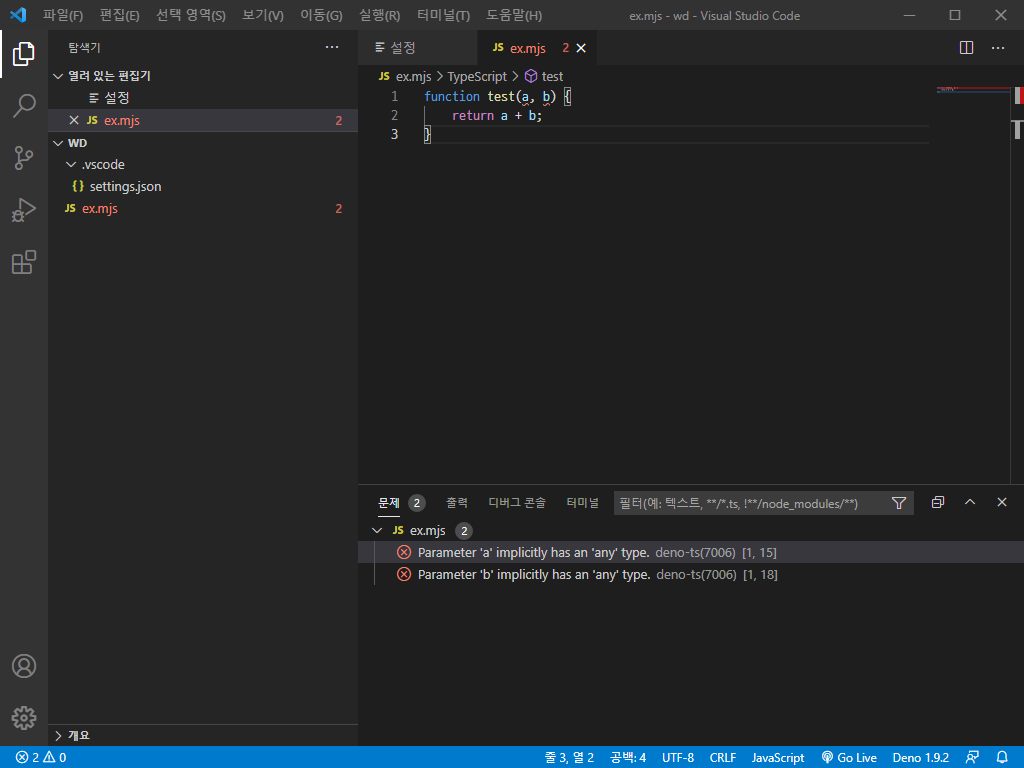Click the CRLF line ending indicator
The width and height of the screenshot is (1024, 768).
click(722, 757)
